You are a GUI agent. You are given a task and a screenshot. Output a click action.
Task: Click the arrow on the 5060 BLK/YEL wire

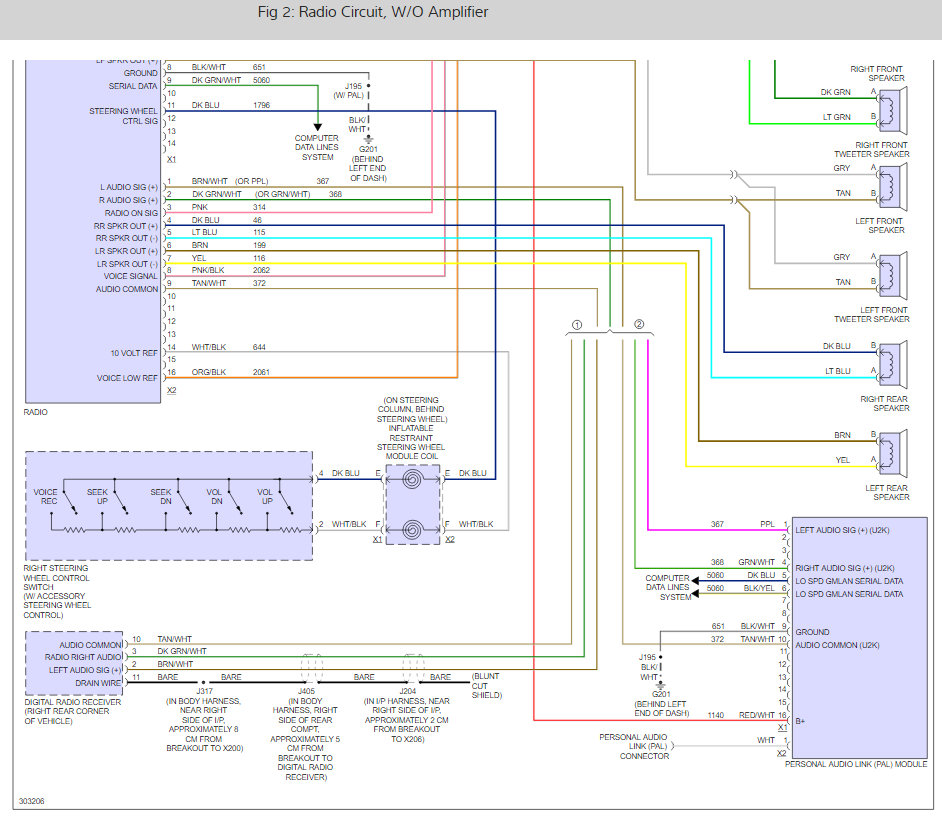695,594
